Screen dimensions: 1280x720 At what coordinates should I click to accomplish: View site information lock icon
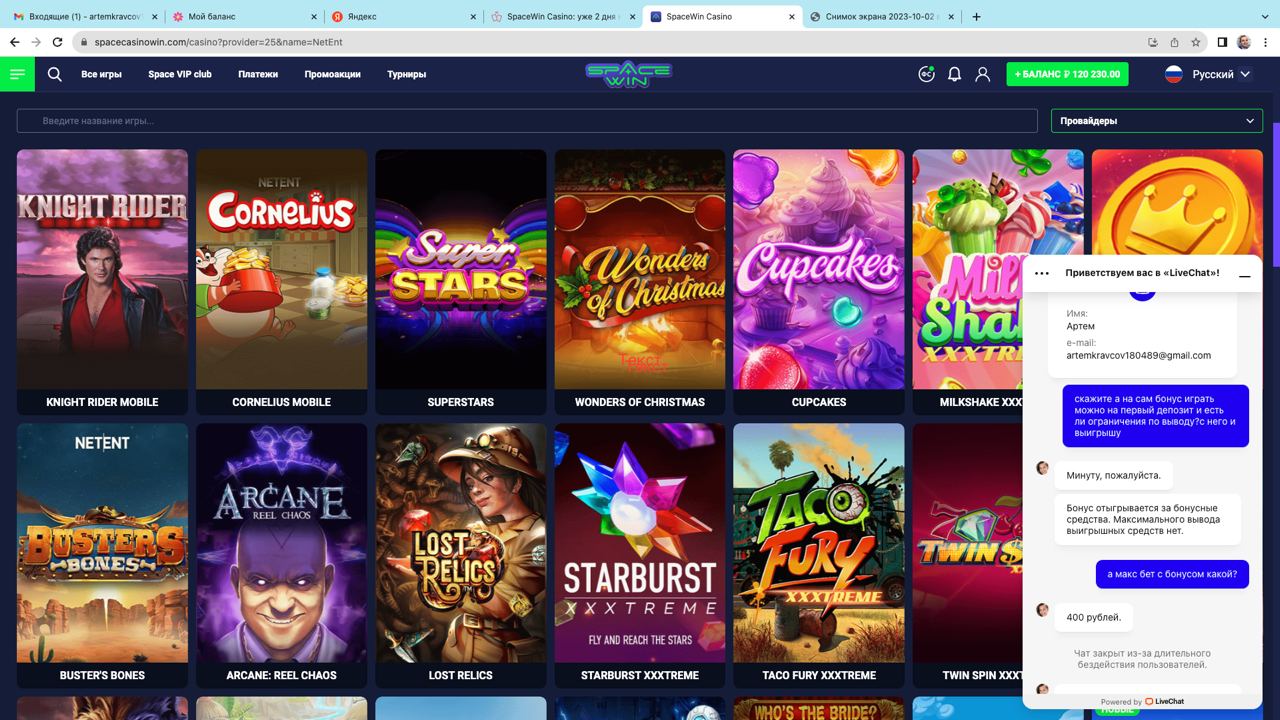click(85, 42)
